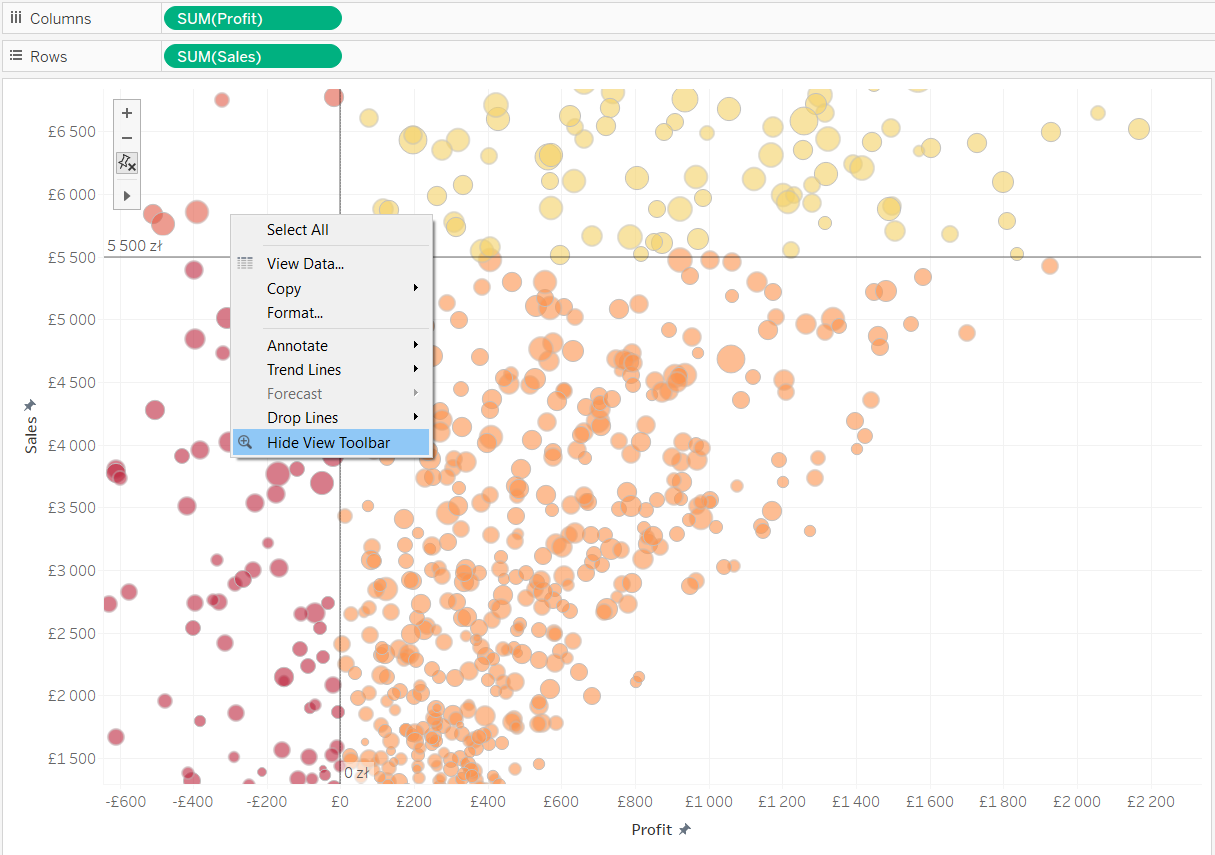Image resolution: width=1215 pixels, height=855 pixels.
Task: Click the Columns shelf icon
Action: [x=16, y=19]
